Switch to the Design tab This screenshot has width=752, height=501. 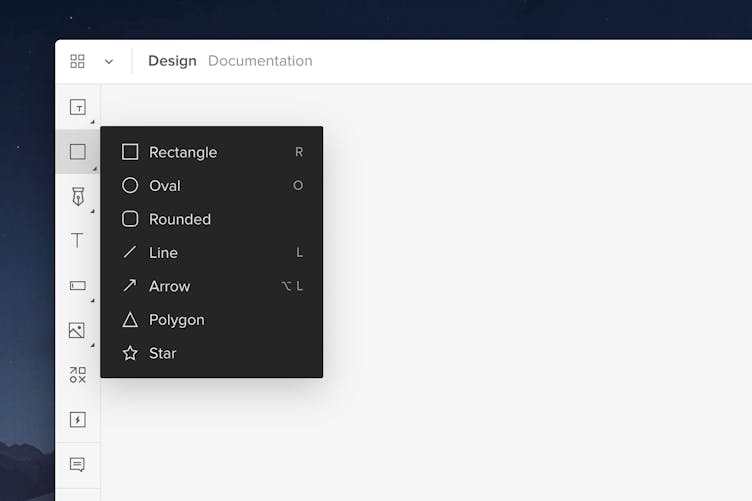(172, 61)
